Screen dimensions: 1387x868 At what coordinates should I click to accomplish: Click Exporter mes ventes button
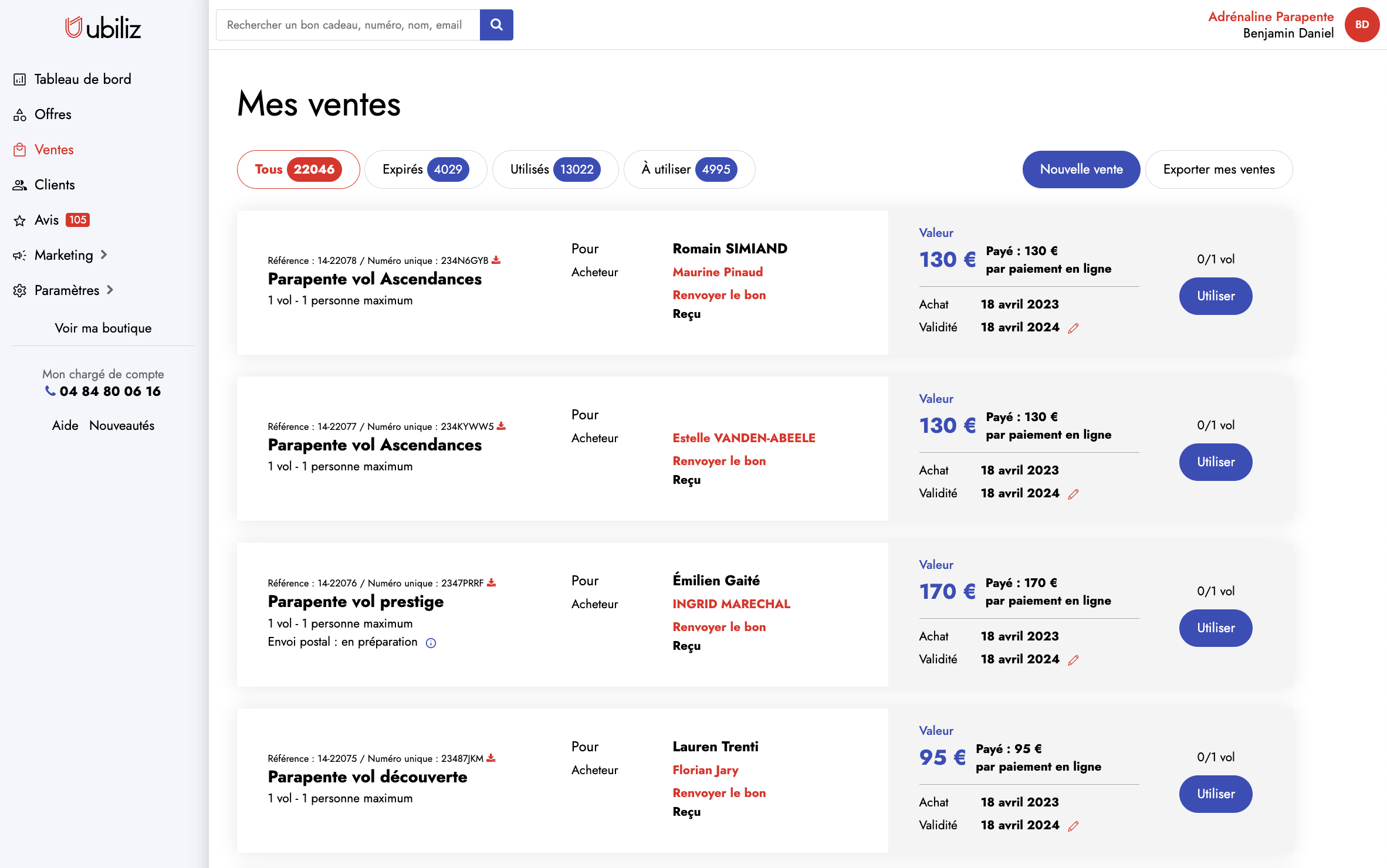pyautogui.click(x=1218, y=169)
